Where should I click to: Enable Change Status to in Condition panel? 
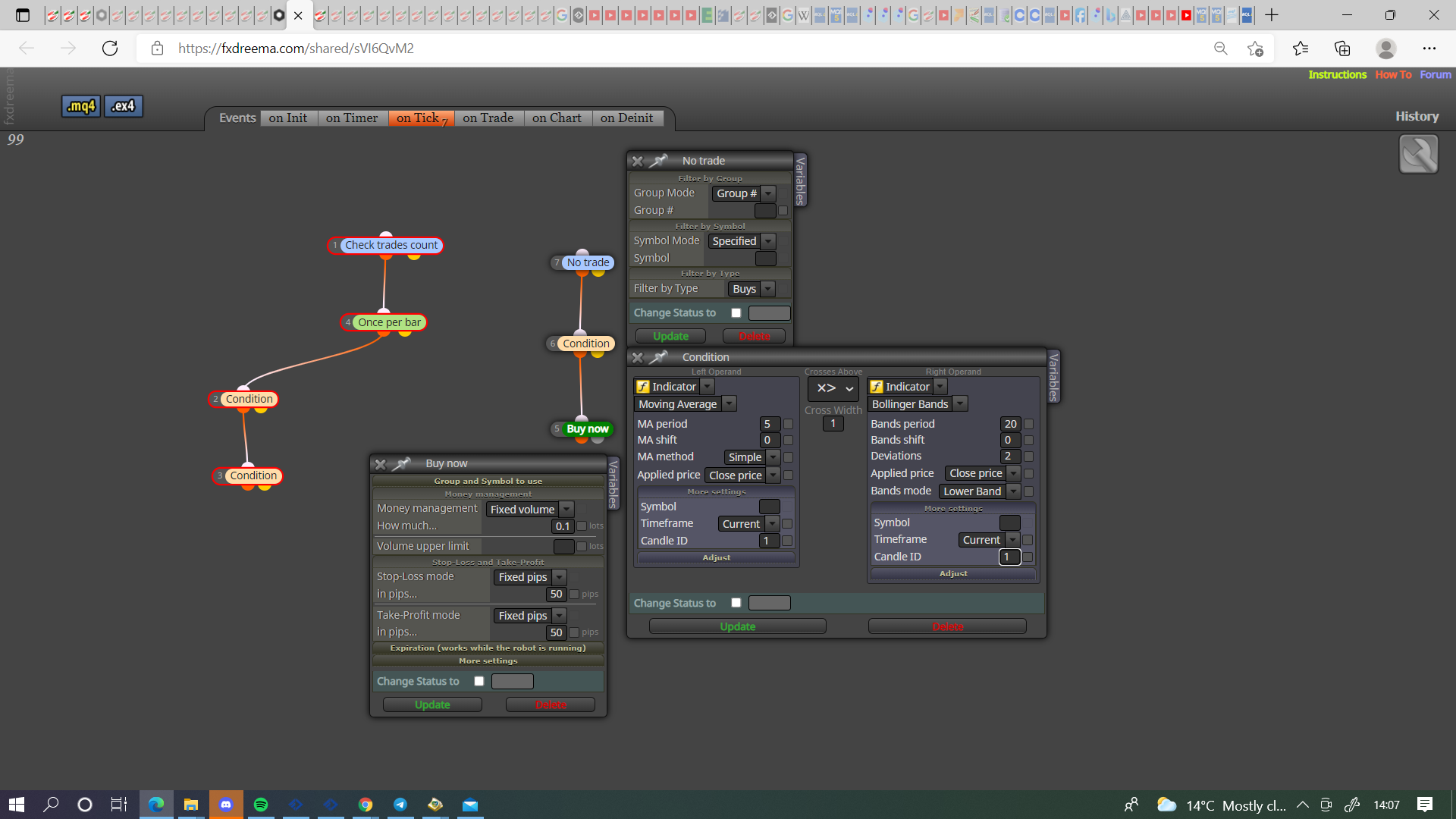[x=736, y=603]
